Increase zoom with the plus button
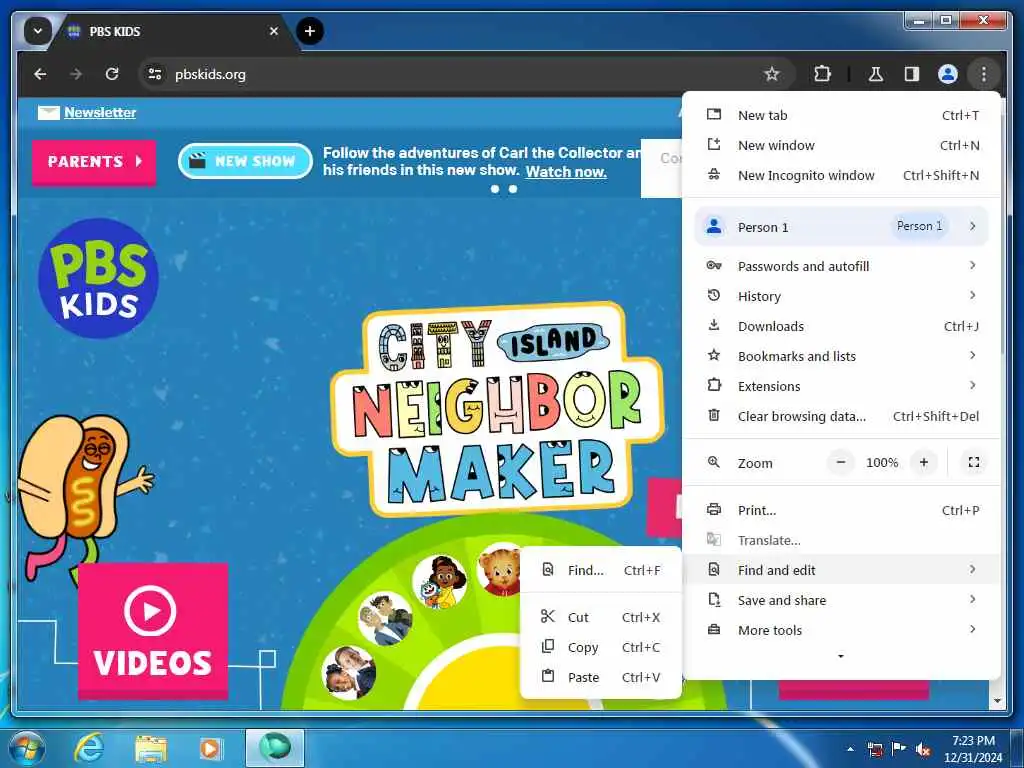 point(923,462)
